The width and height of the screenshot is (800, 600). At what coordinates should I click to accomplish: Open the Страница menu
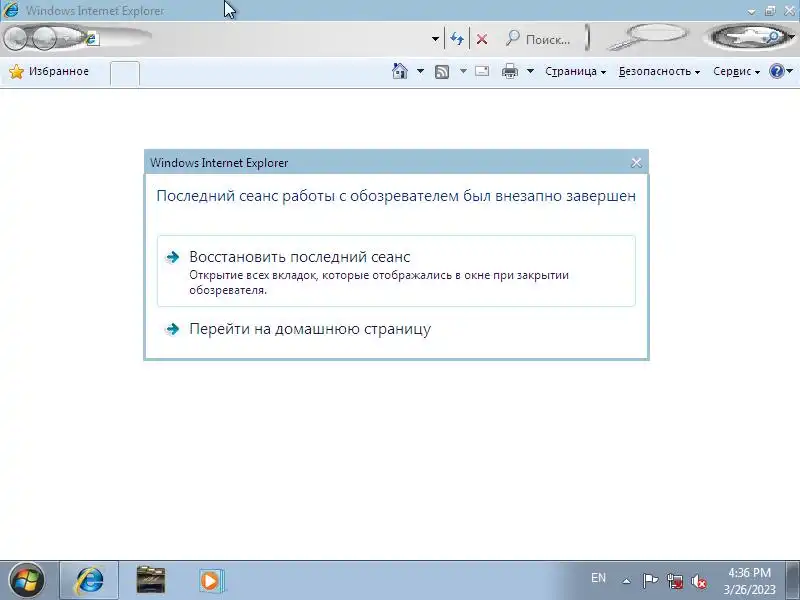[x=575, y=71]
